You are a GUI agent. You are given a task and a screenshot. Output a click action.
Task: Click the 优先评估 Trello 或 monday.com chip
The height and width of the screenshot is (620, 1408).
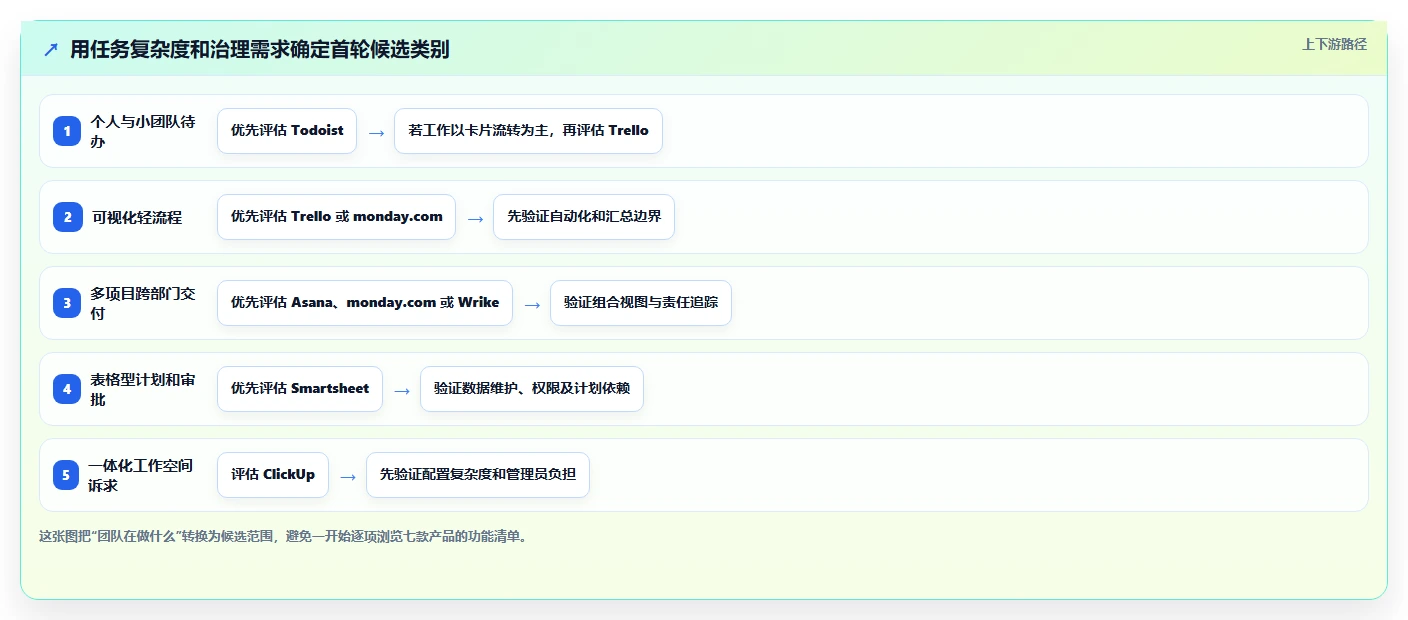336,217
